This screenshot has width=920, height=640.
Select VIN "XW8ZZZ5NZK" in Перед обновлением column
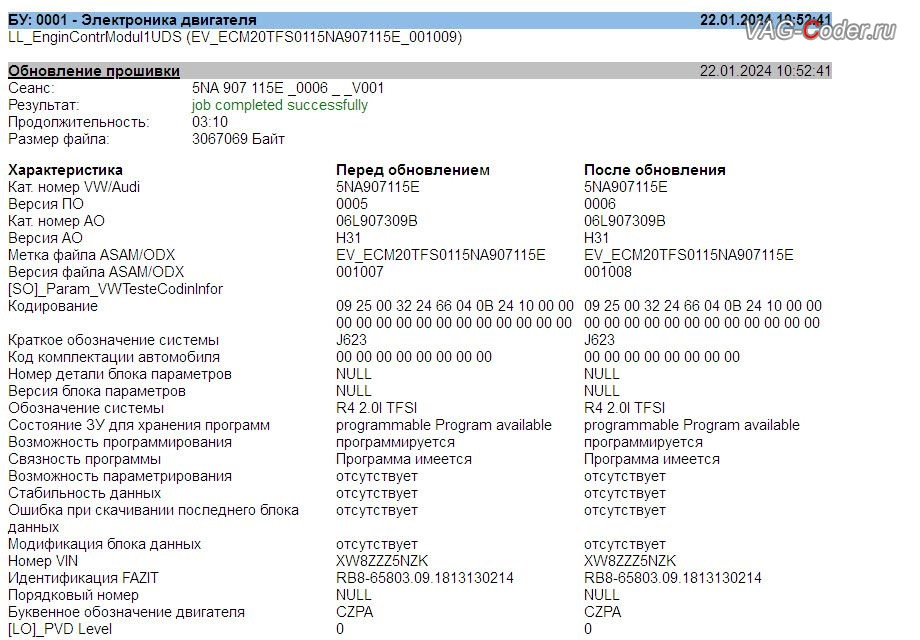(382, 561)
